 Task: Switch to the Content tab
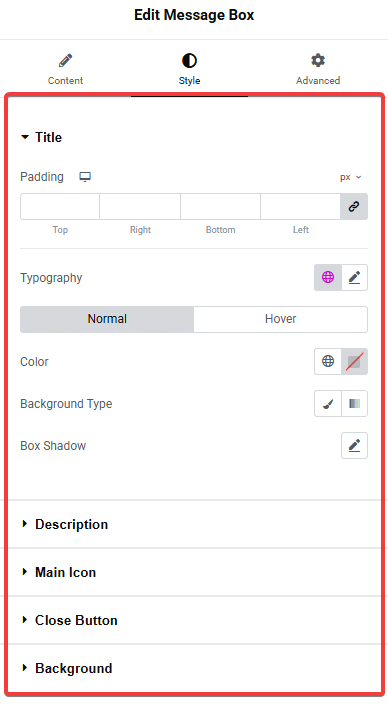(66, 69)
